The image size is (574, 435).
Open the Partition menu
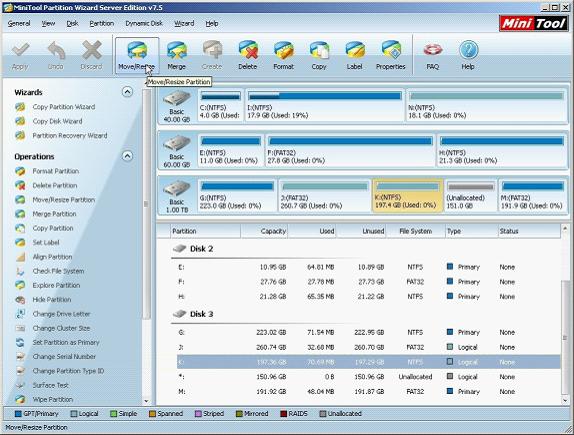[101, 23]
